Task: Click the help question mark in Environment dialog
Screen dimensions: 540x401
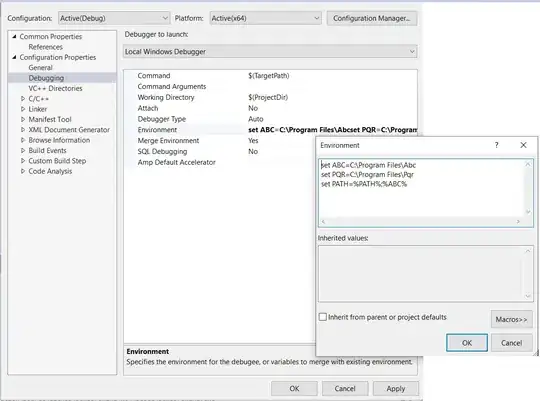Action: pos(496,145)
